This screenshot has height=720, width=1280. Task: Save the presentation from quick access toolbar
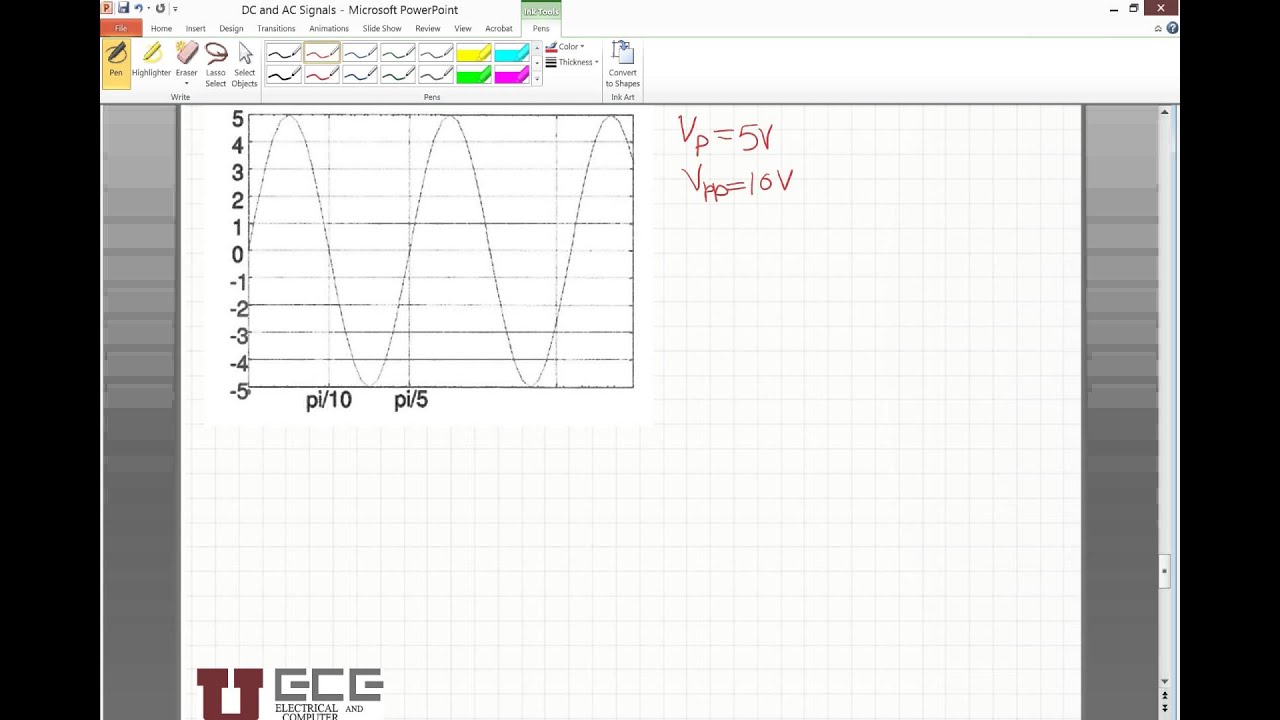tap(123, 8)
